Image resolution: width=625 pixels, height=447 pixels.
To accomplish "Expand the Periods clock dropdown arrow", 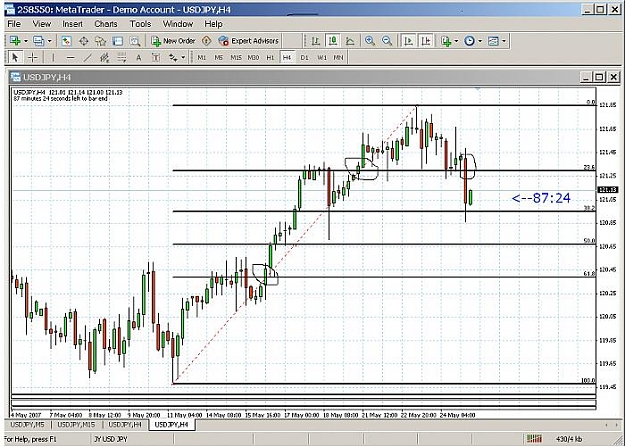I will point(480,41).
